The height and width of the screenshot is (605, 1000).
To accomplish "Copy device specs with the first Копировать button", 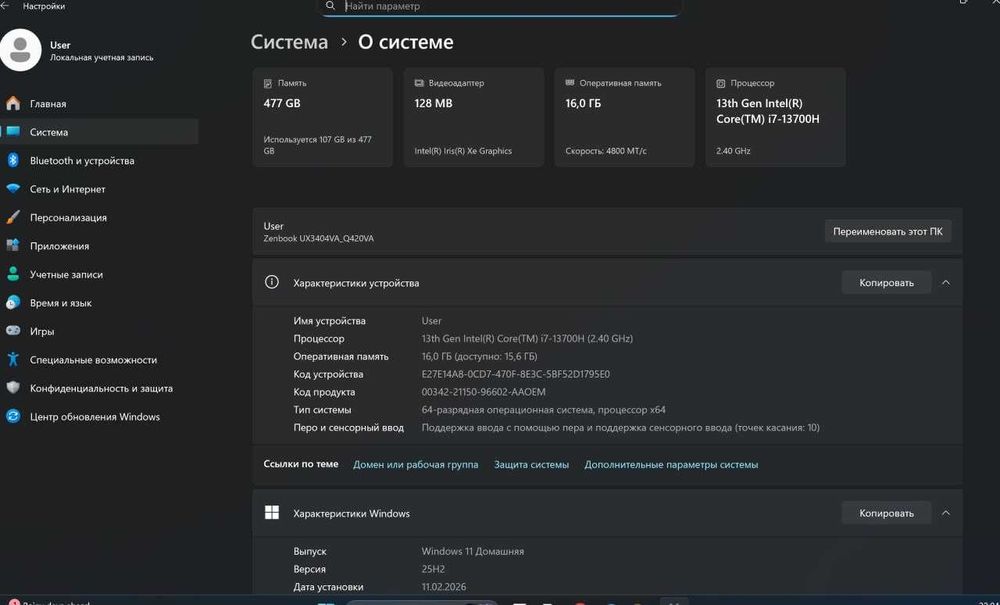I will click(x=886, y=282).
